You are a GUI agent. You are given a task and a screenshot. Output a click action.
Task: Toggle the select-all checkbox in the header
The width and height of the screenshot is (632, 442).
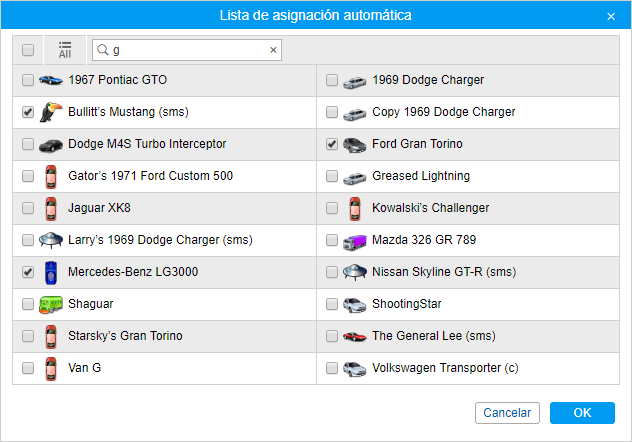tap(28, 50)
